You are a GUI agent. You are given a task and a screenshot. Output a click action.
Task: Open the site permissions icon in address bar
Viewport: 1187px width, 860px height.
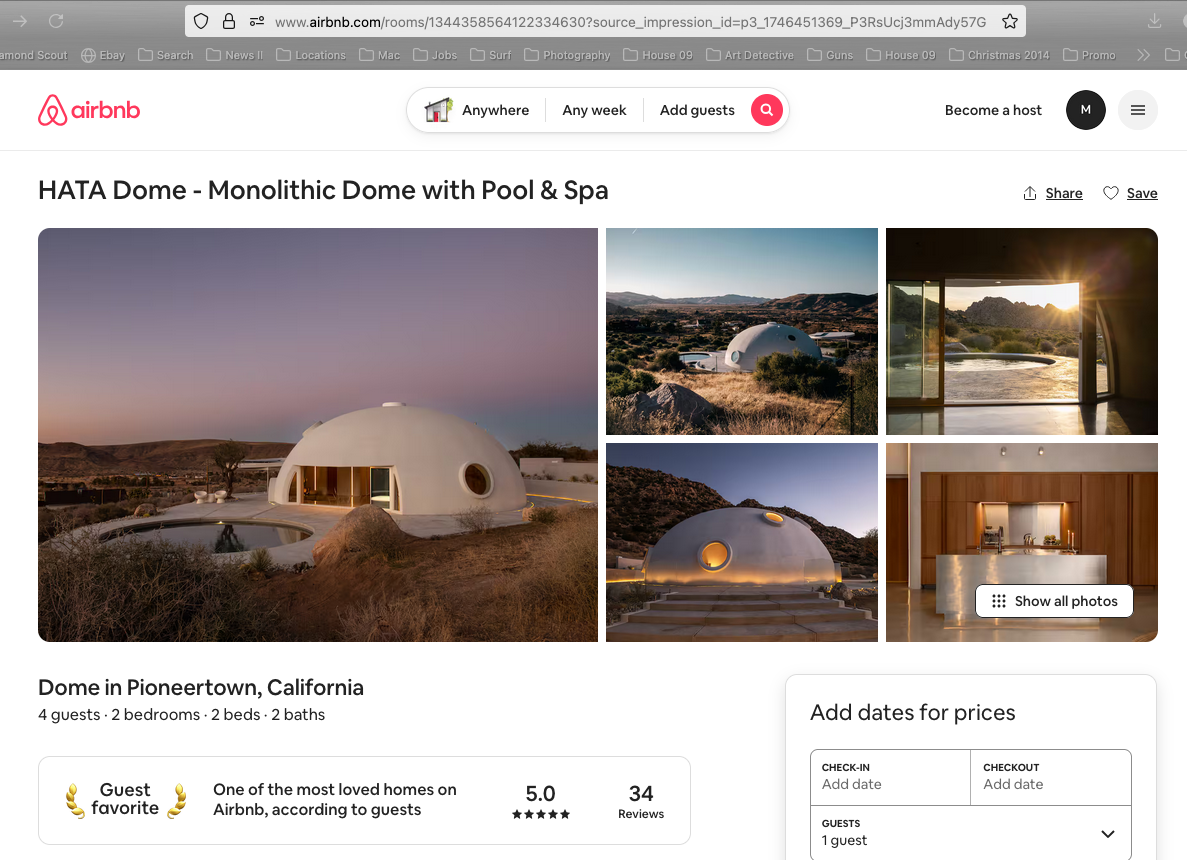pyautogui.click(x=257, y=21)
